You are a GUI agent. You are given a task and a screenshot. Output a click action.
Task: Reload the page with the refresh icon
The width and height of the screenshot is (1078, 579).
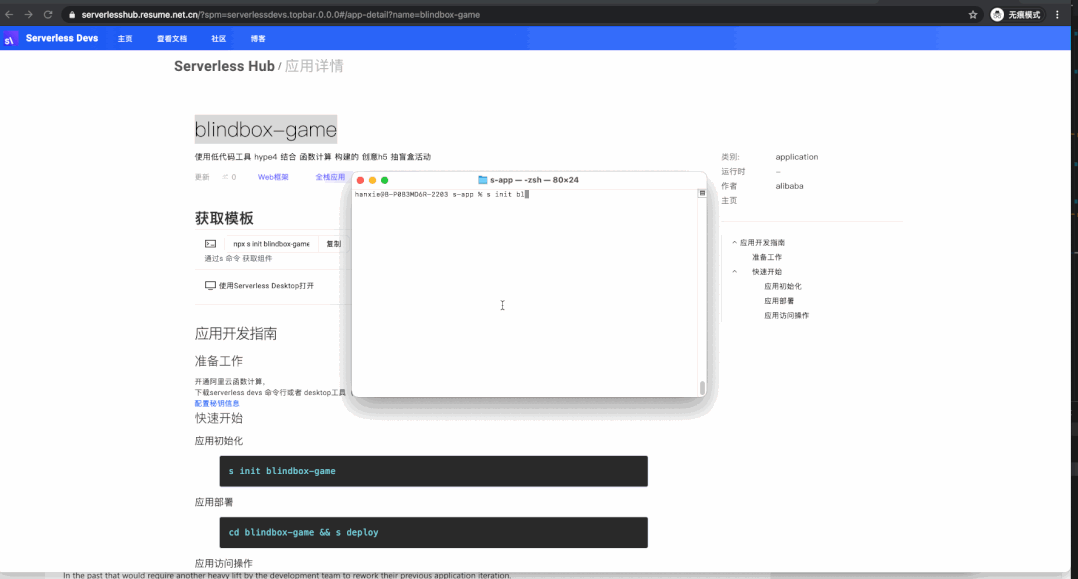[x=47, y=14]
